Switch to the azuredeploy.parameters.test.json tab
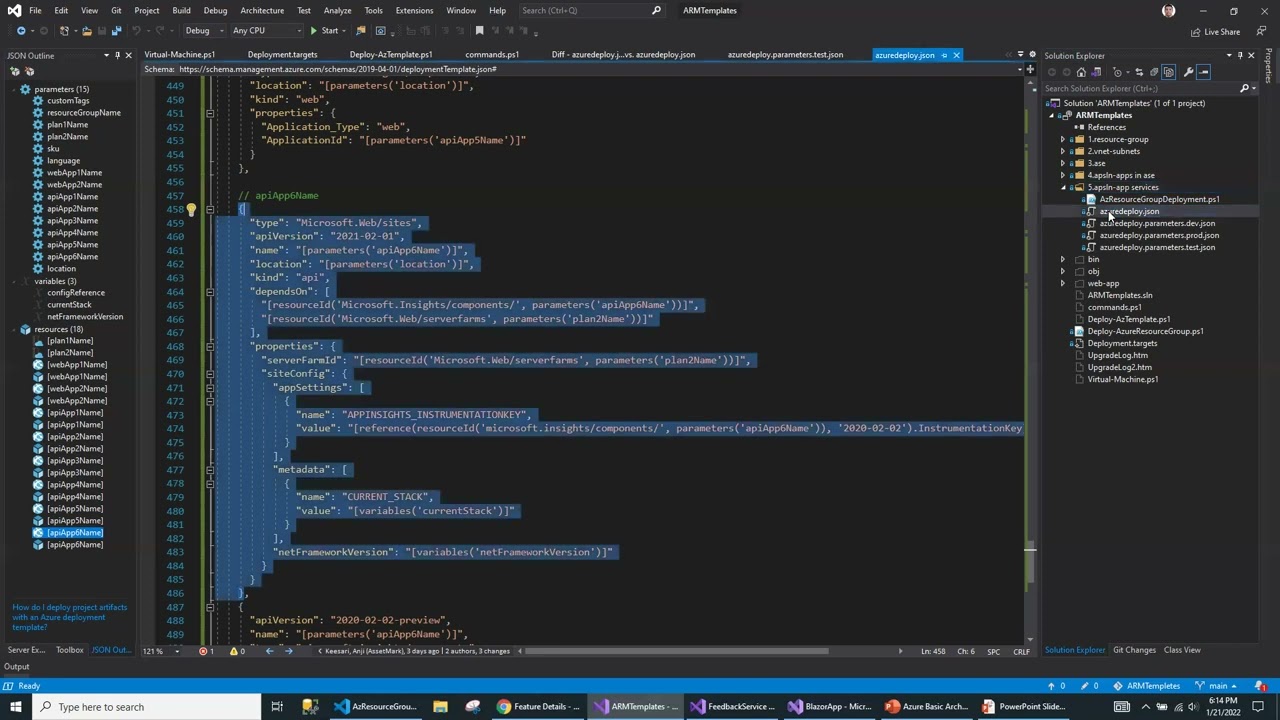The image size is (1280, 720). [785, 55]
